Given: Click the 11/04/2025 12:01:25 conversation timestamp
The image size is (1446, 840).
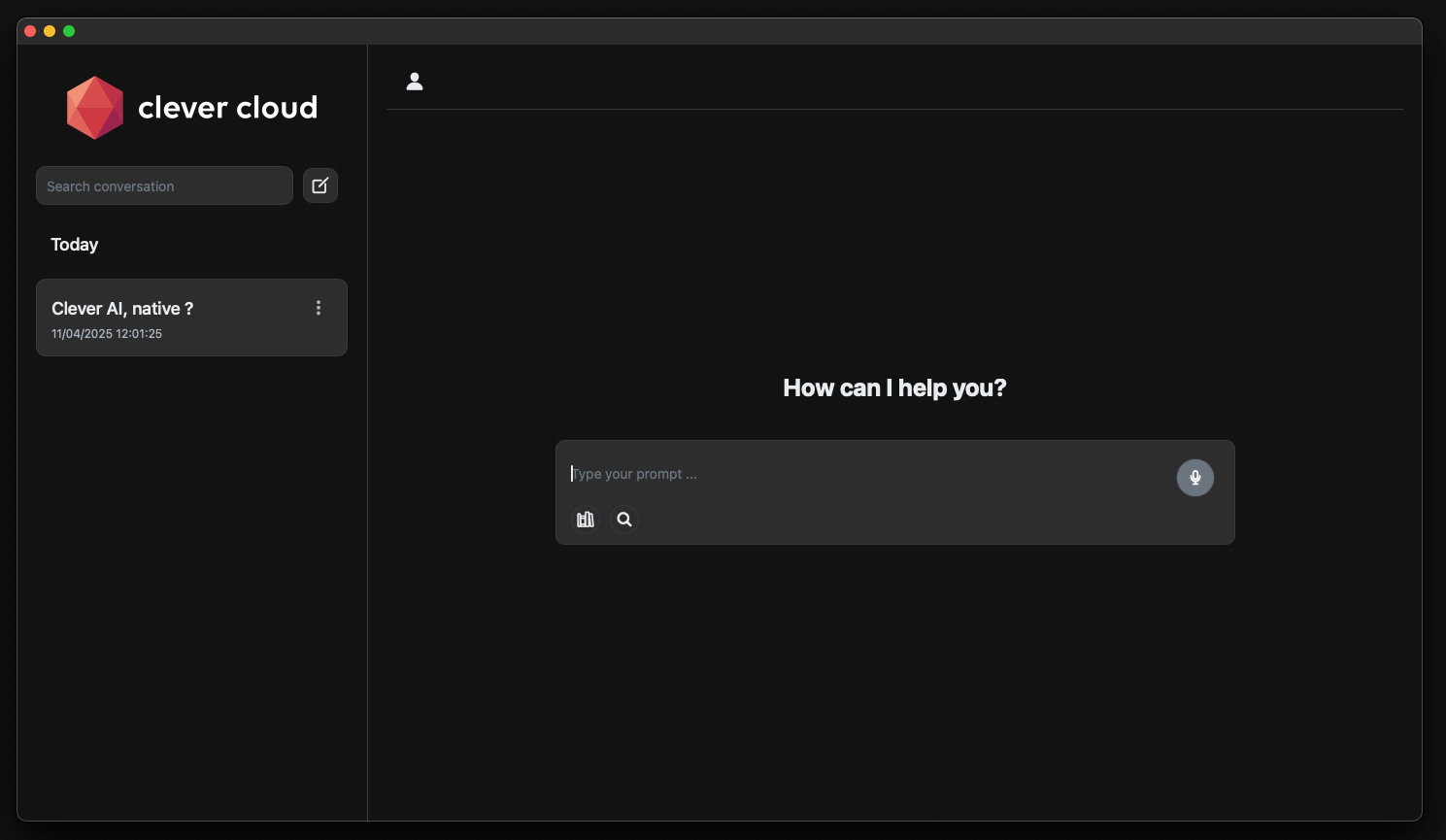Looking at the screenshot, I should [107, 334].
